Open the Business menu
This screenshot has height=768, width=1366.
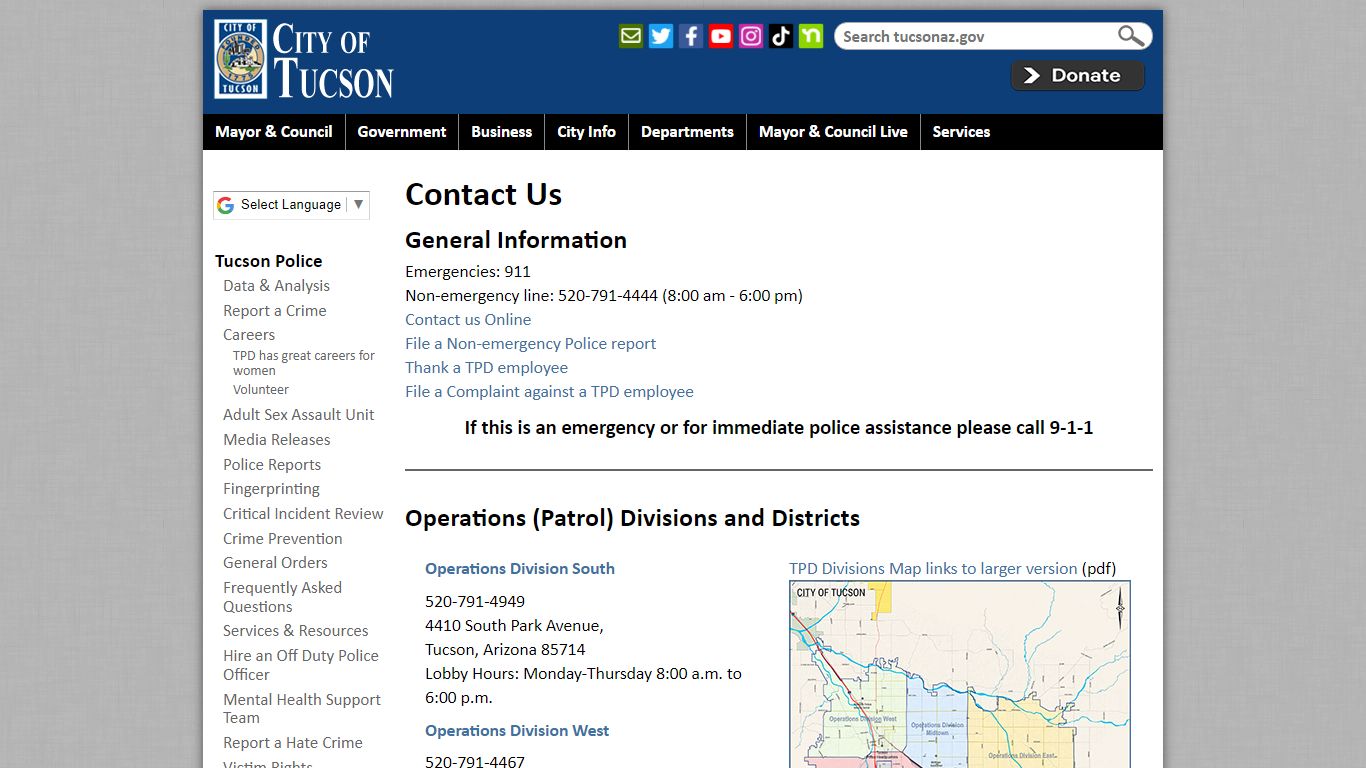tap(502, 132)
